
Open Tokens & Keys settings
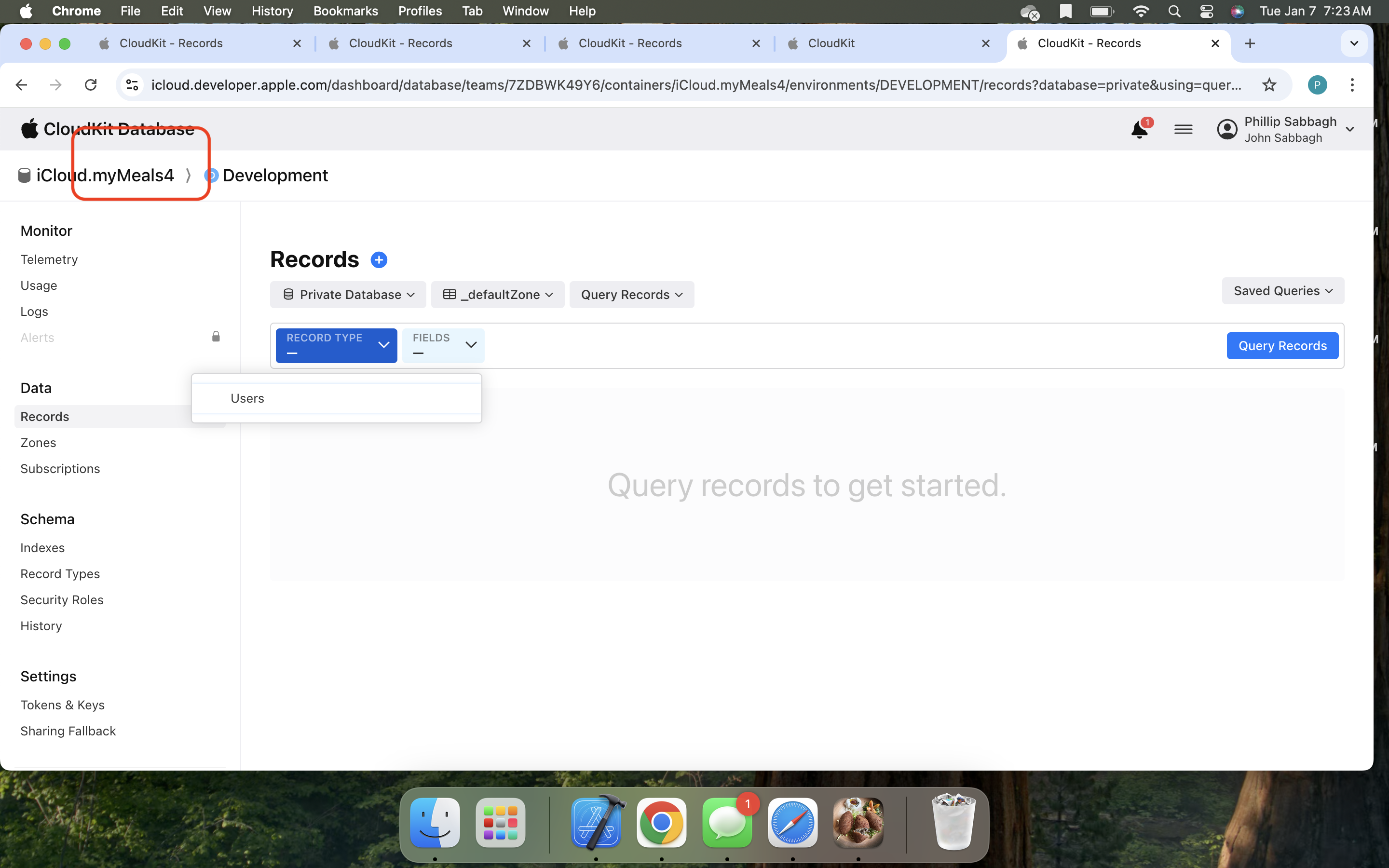click(63, 705)
